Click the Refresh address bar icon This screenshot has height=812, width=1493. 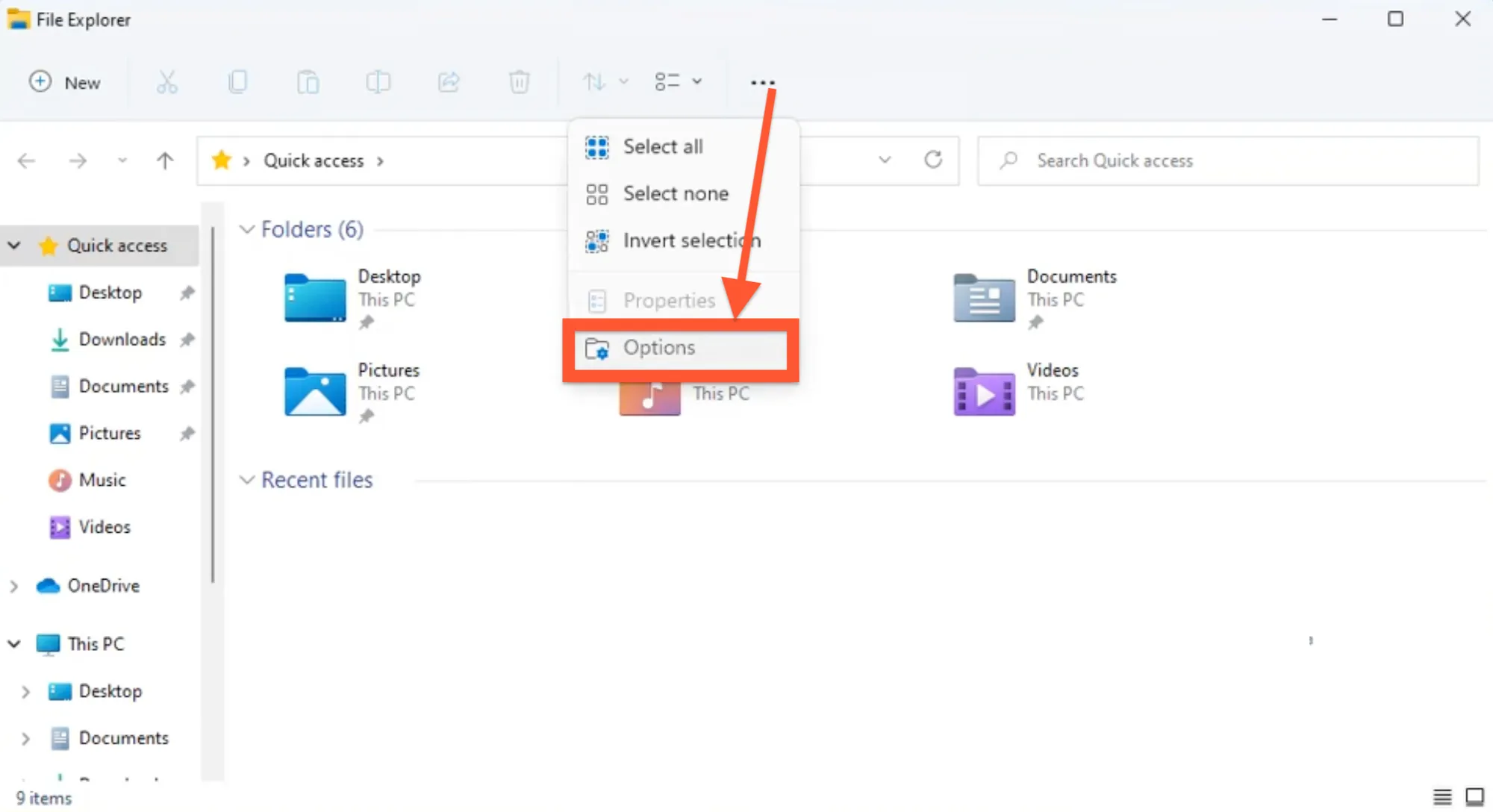(x=933, y=160)
